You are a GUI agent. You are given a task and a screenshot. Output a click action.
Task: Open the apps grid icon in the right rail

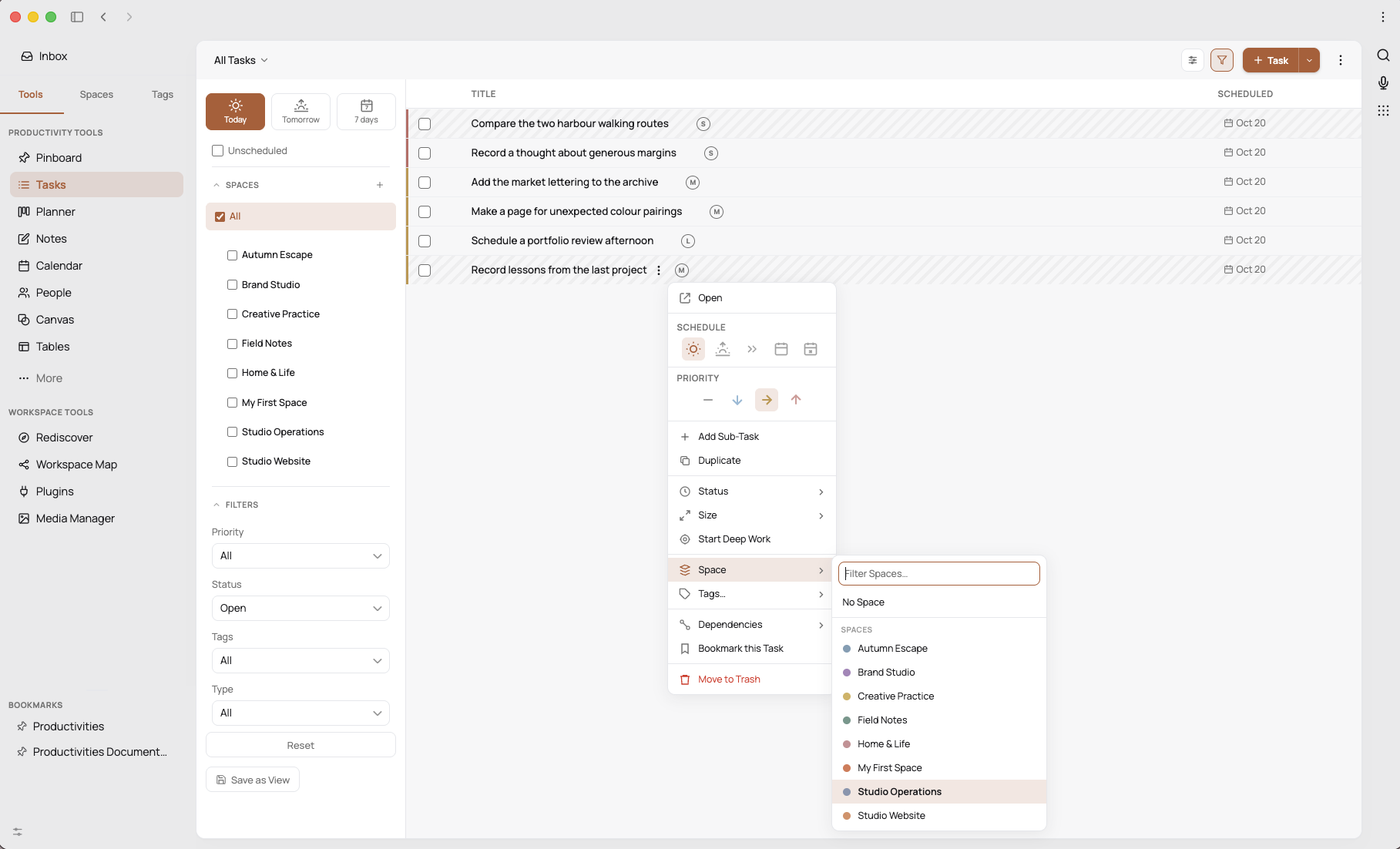[1383, 110]
